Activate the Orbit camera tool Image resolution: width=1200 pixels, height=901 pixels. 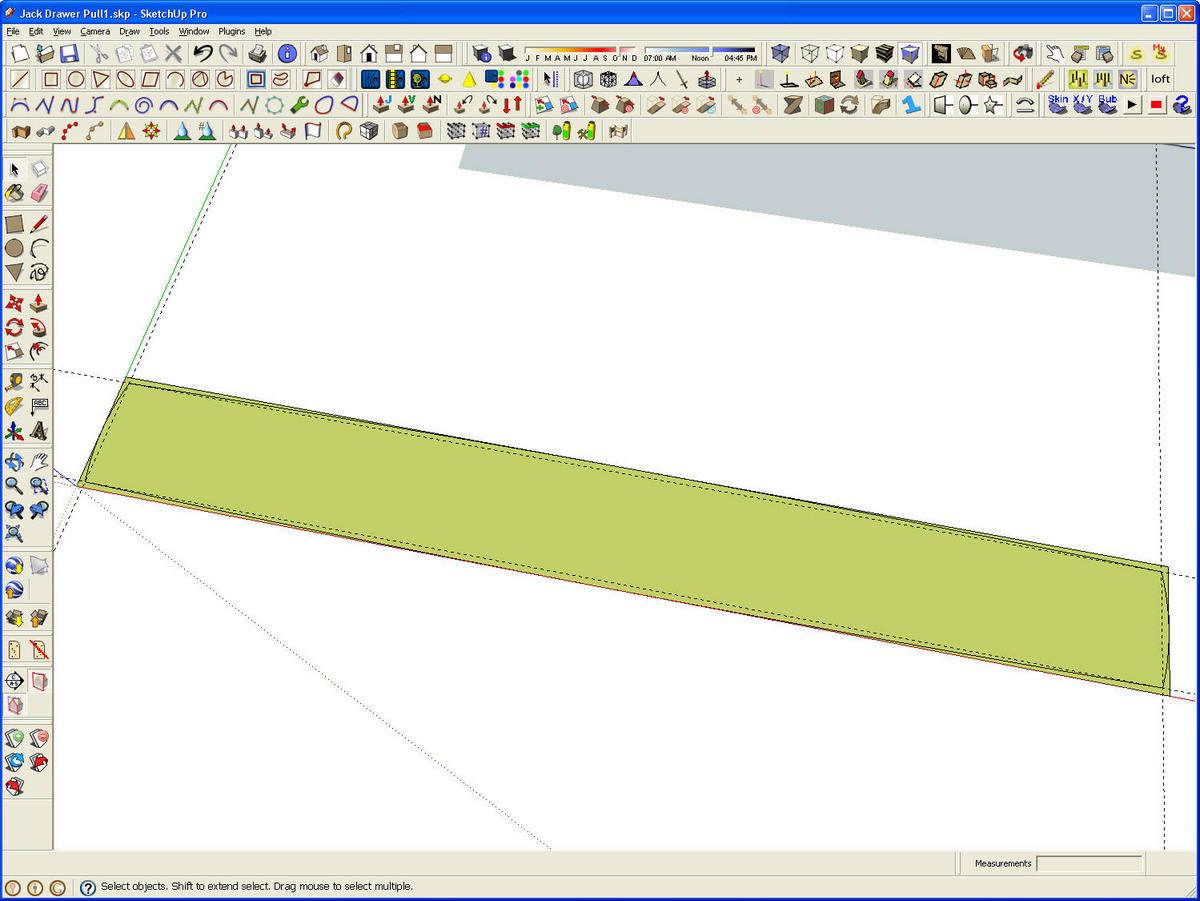pos(15,461)
